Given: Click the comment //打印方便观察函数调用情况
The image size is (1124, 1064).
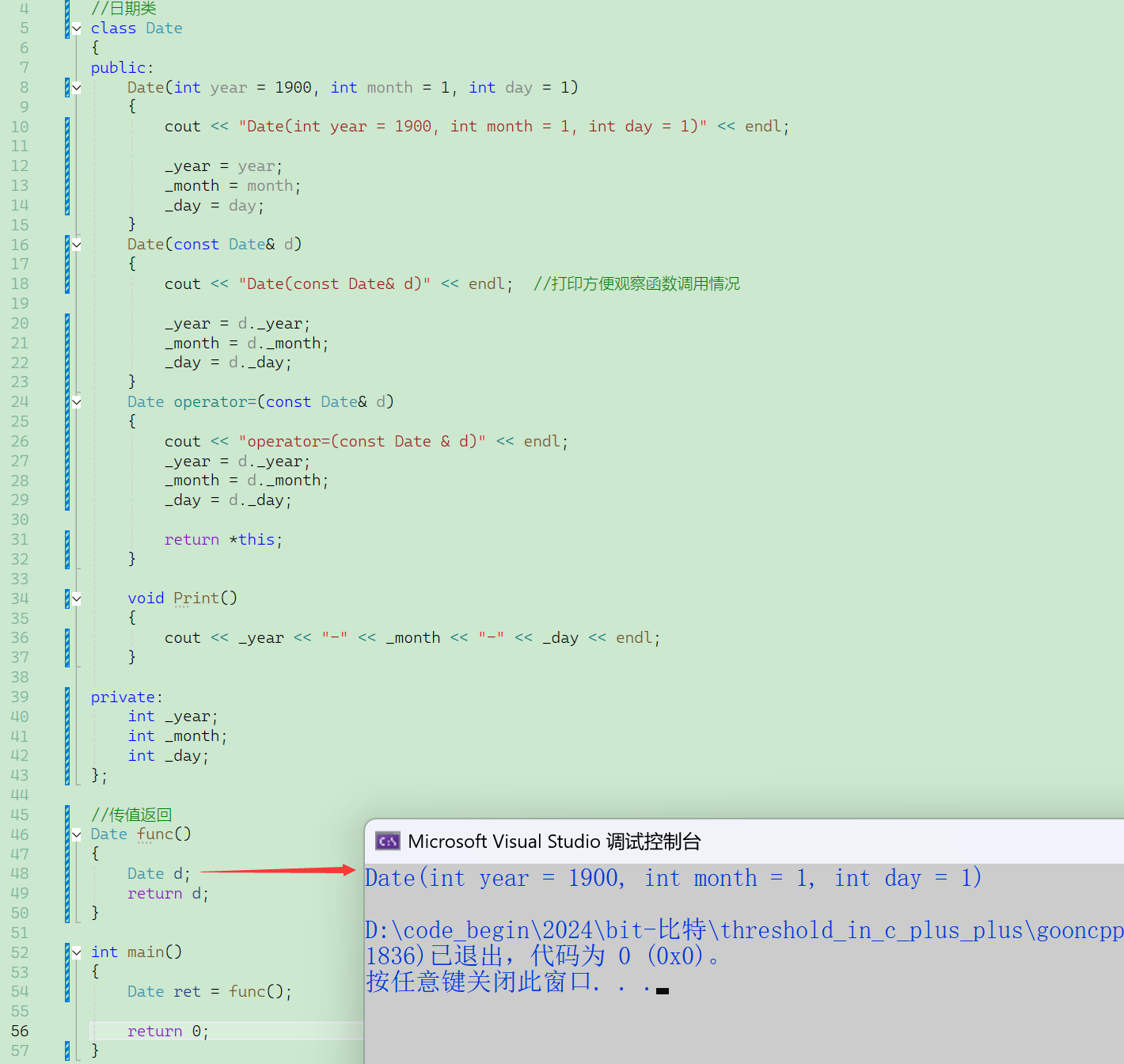Looking at the screenshot, I should coord(636,284).
